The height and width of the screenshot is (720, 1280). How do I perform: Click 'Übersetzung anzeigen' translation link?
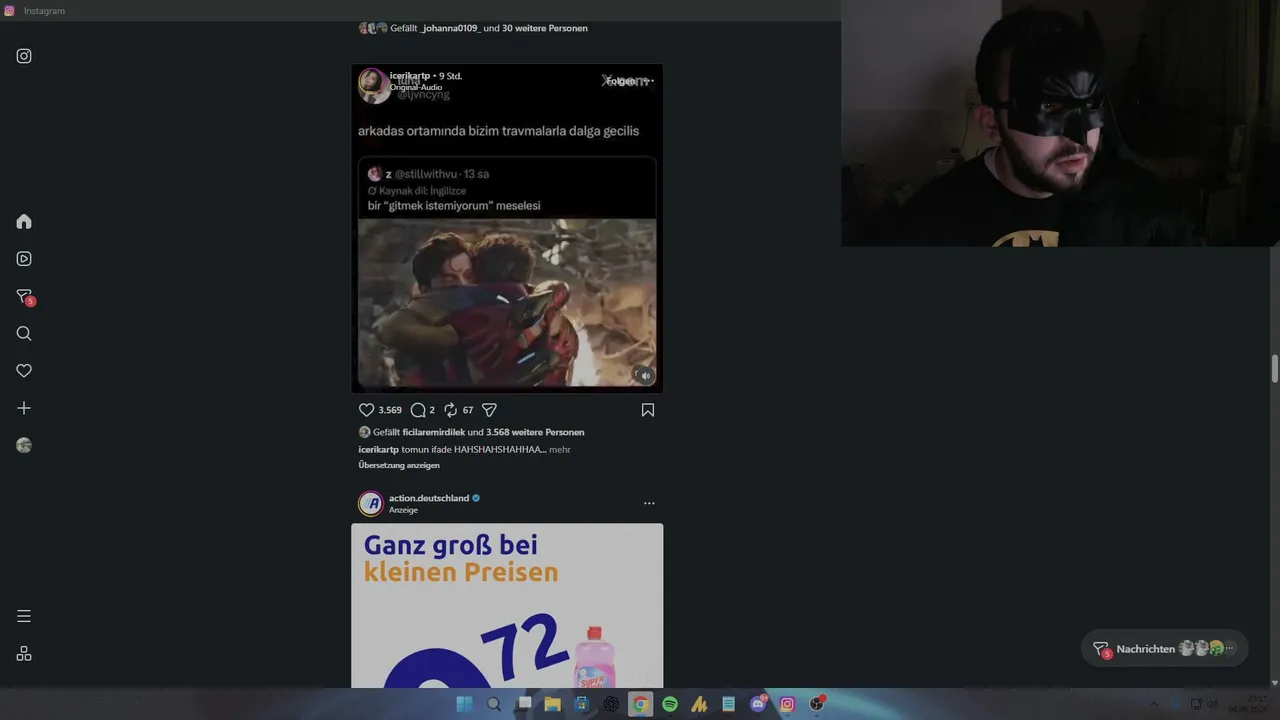pyautogui.click(x=399, y=465)
